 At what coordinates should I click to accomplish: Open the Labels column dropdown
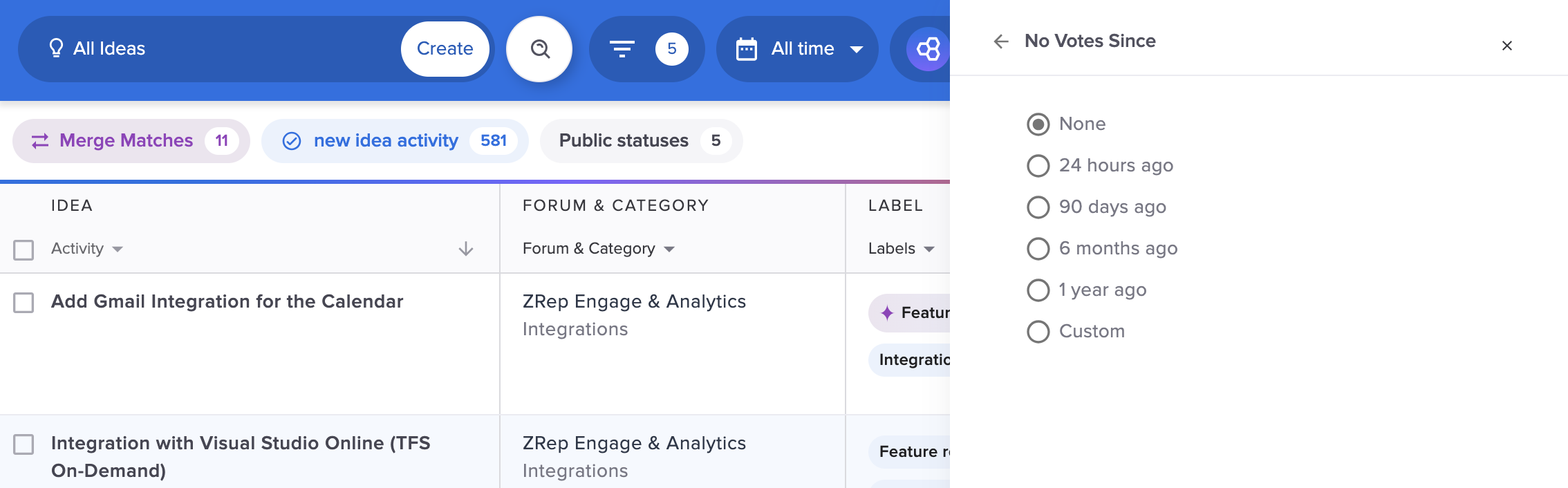point(901,249)
